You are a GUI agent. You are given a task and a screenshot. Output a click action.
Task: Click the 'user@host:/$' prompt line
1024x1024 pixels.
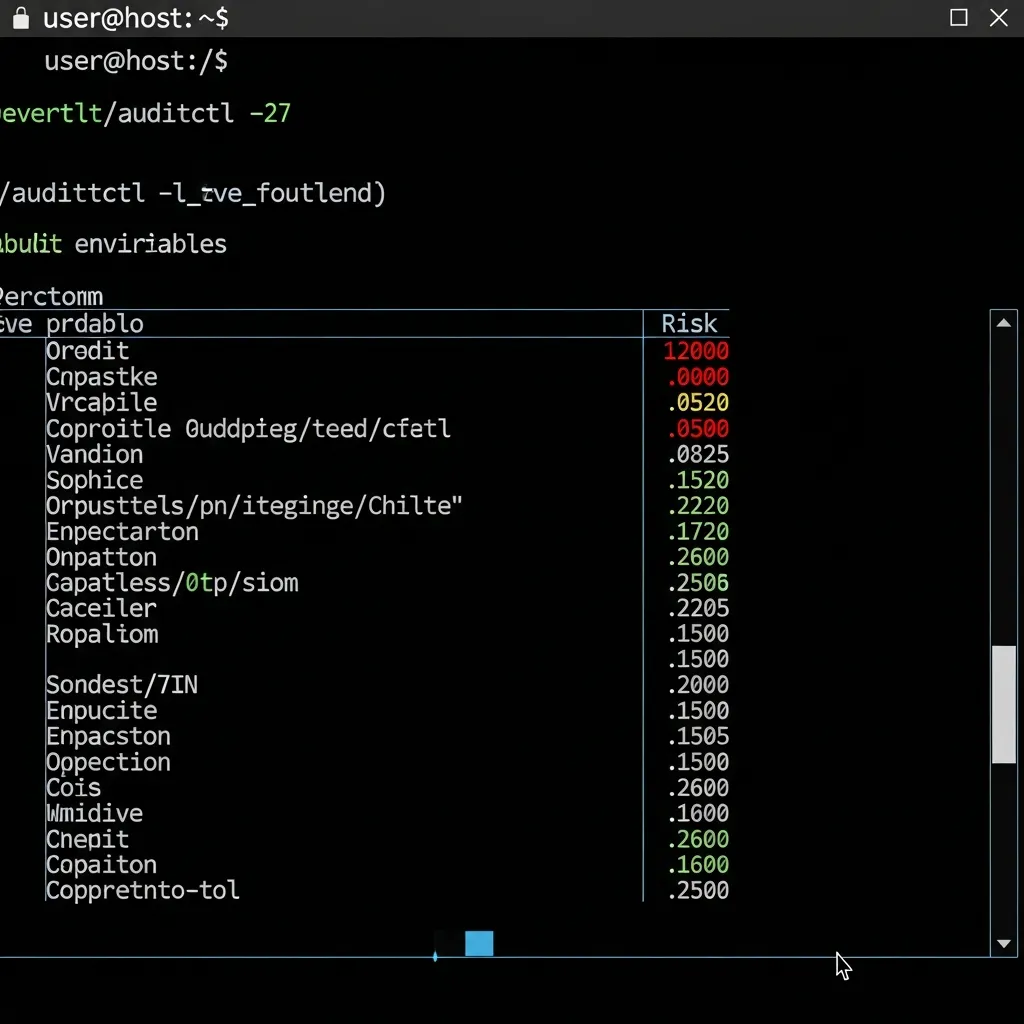coord(138,60)
